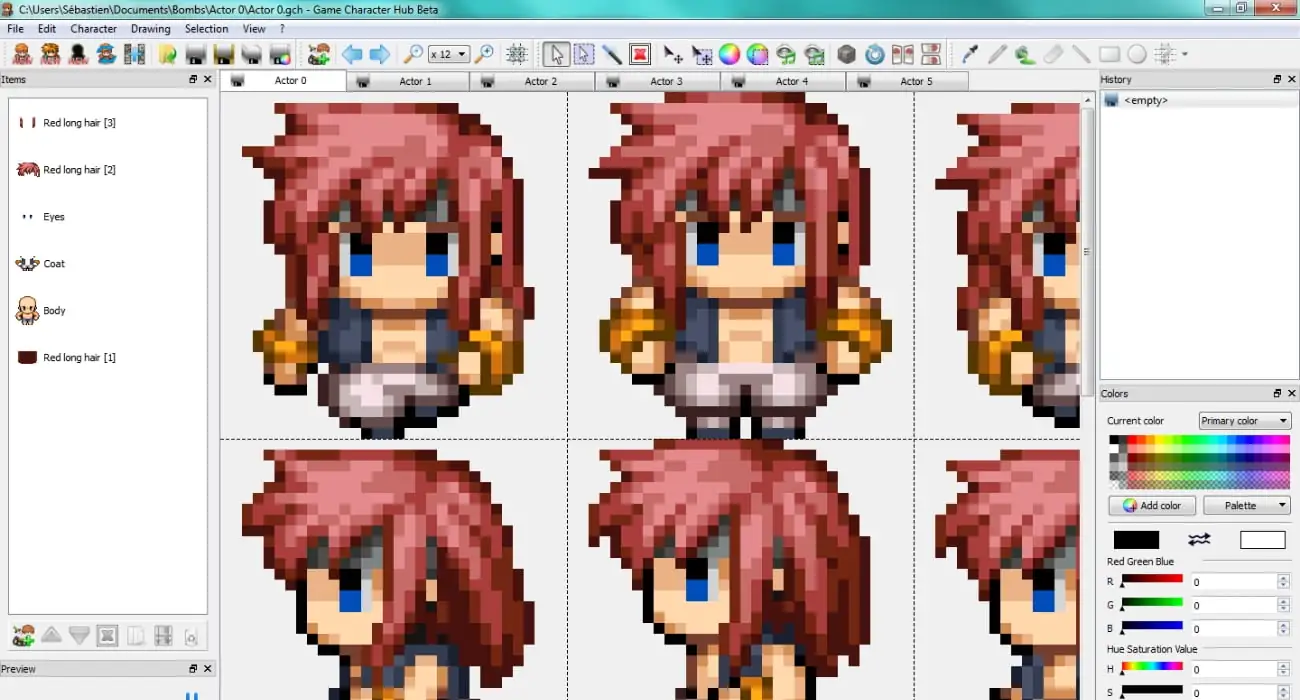The image size is (1300, 700).
Task: Select the Red long hair [2] item
Action: click(67, 170)
